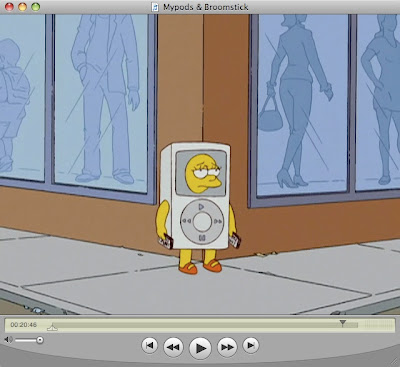This screenshot has width=400, height=367.
Task: Click the selection marker at timeline start
Action: click(x=52, y=328)
